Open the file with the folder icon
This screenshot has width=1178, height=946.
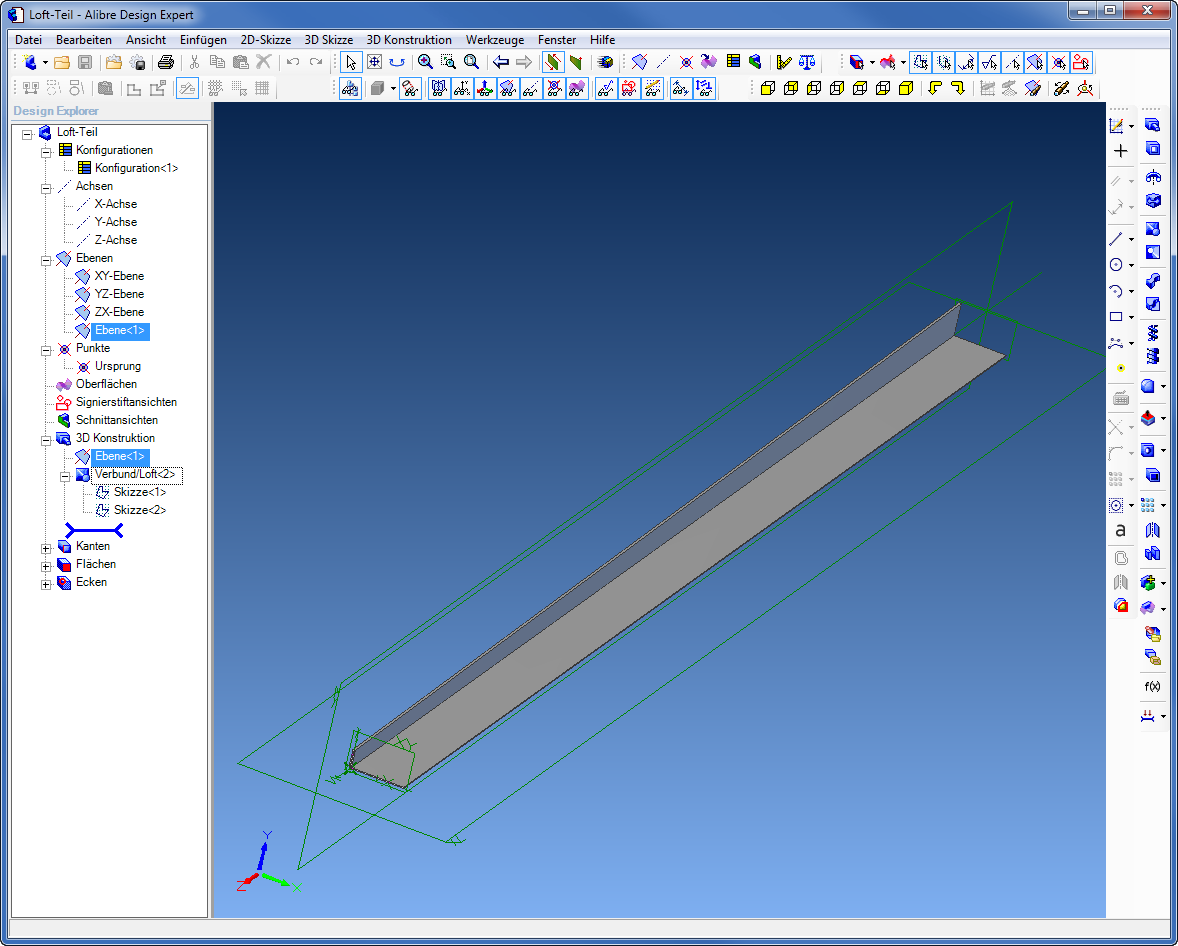(x=62, y=62)
